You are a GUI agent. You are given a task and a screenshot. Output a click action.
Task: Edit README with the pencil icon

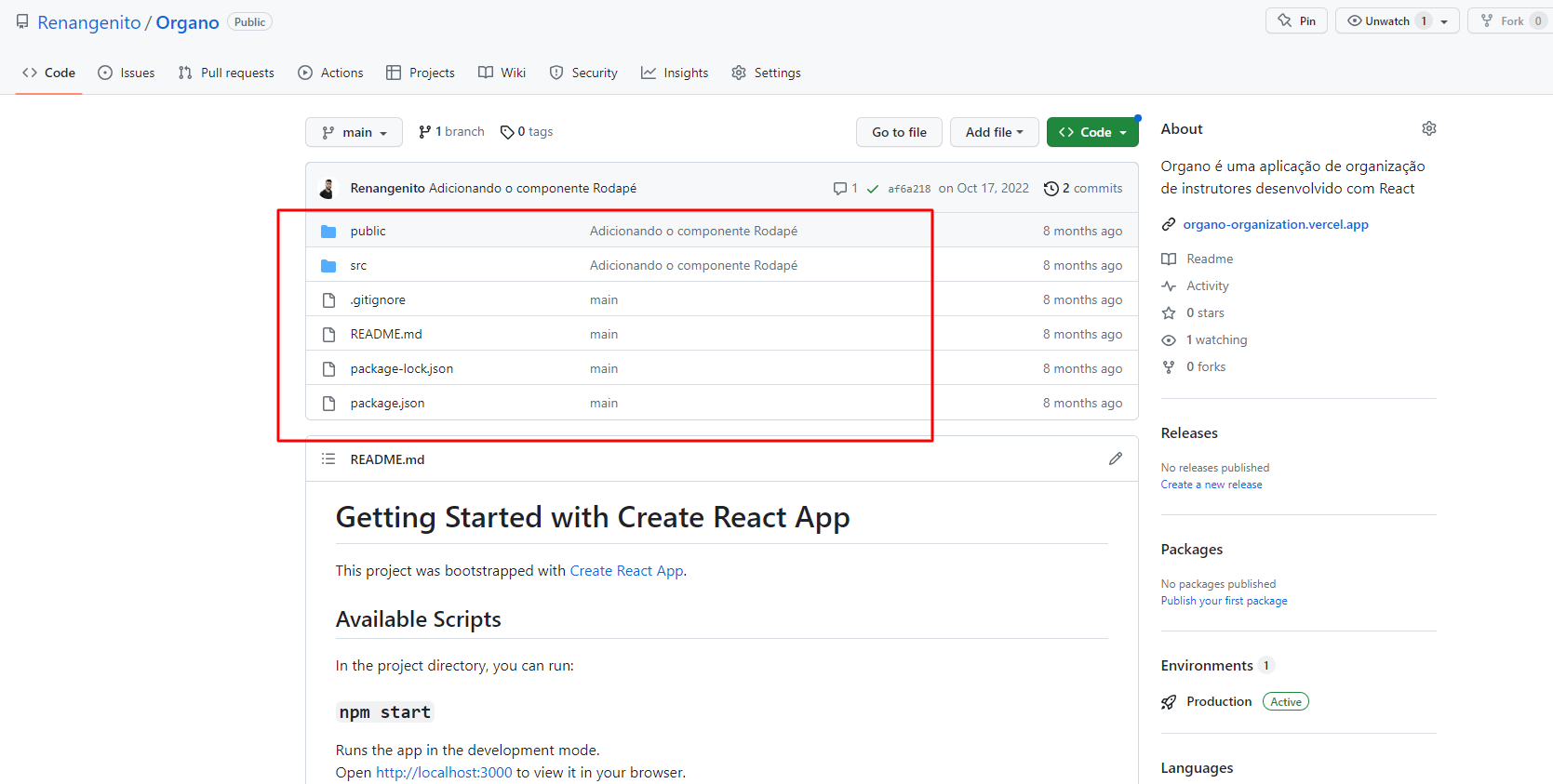tap(1116, 458)
